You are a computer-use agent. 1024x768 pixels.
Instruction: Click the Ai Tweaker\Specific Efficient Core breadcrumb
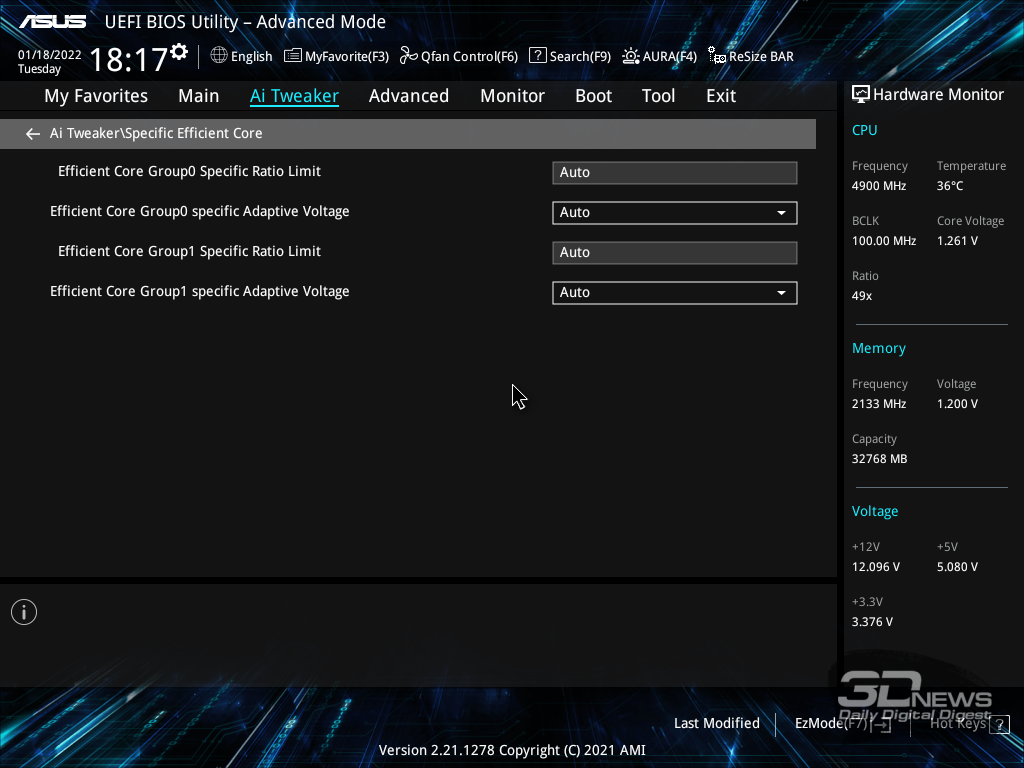tap(156, 133)
